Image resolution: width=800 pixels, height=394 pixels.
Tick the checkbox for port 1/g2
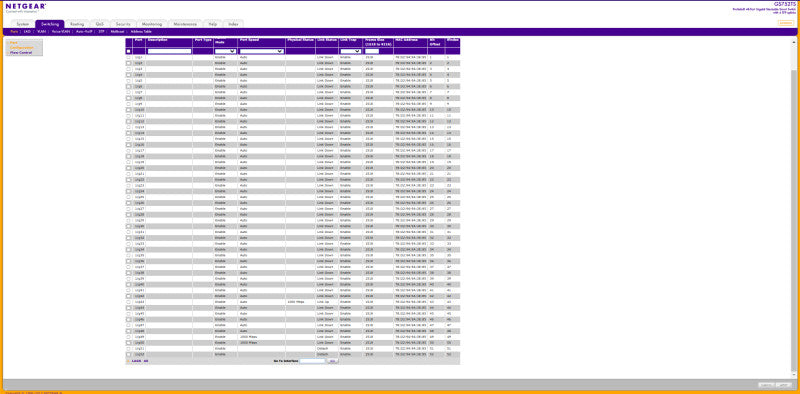pyautogui.click(x=129, y=63)
